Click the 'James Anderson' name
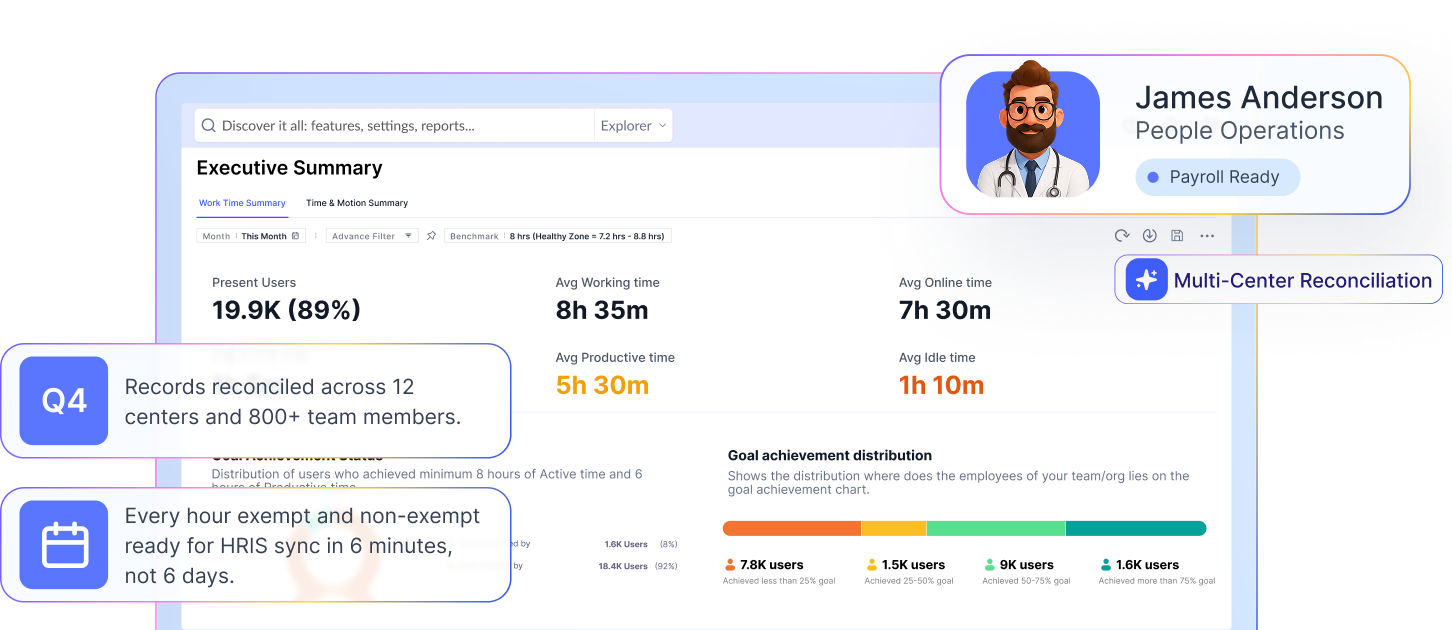The width and height of the screenshot is (1452, 630). 1259,98
